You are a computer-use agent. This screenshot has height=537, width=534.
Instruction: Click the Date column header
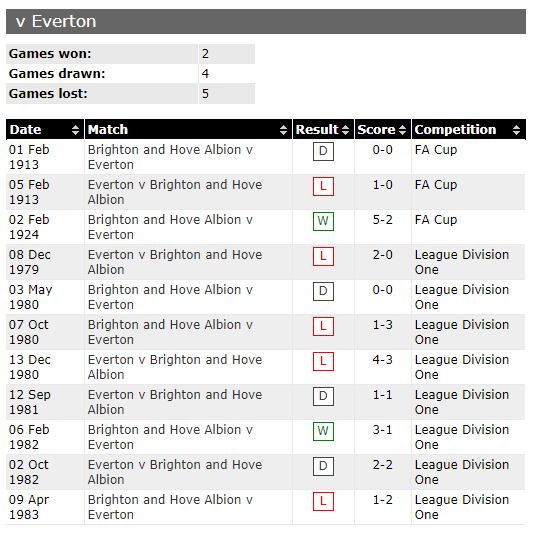point(26,130)
